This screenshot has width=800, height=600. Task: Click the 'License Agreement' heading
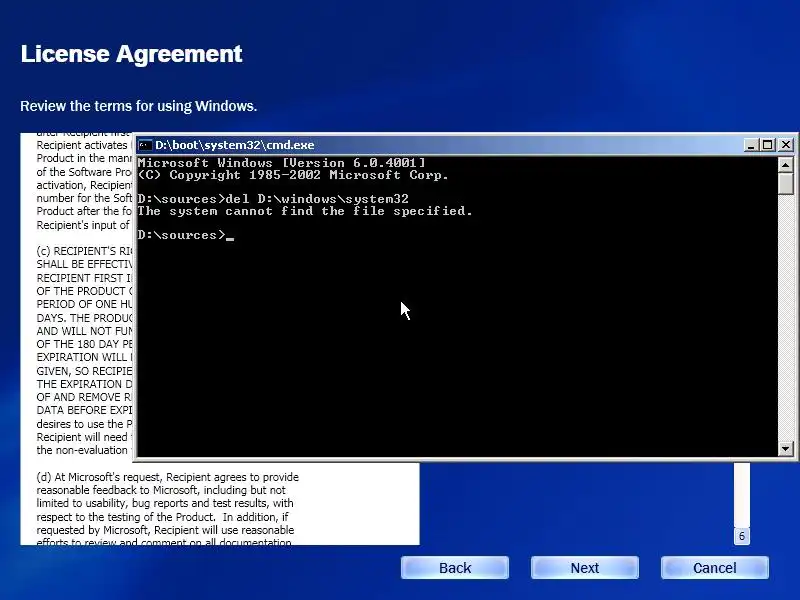pyautogui.click(x=131, y=54)
